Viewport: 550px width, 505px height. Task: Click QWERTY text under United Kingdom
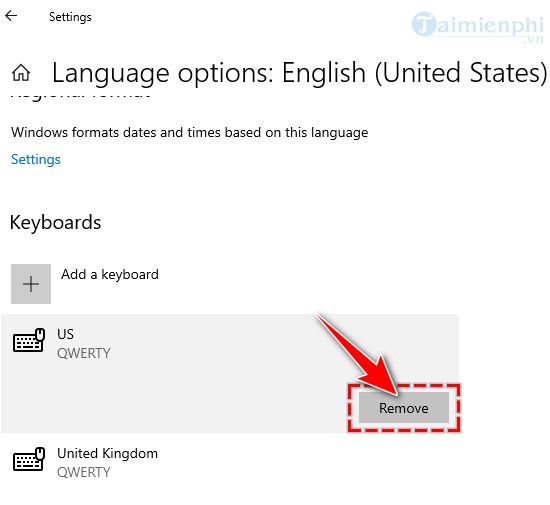point(84,472)
